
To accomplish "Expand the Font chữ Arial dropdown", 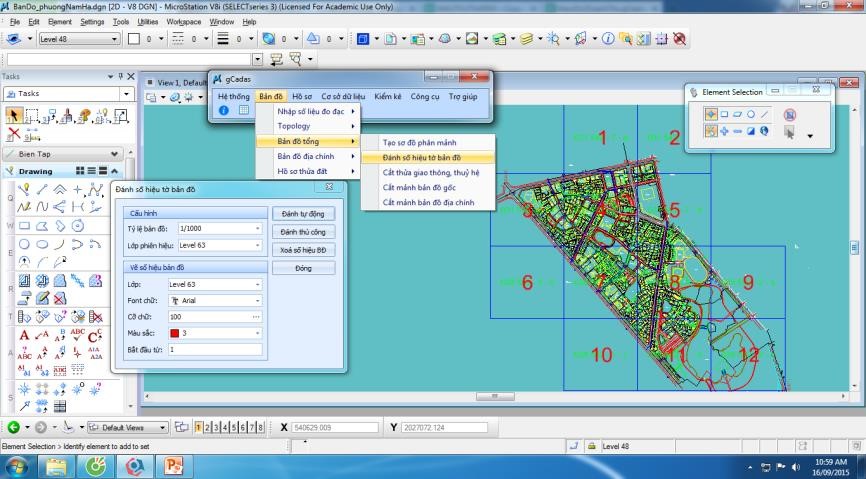I will click(x=257, y=300).
